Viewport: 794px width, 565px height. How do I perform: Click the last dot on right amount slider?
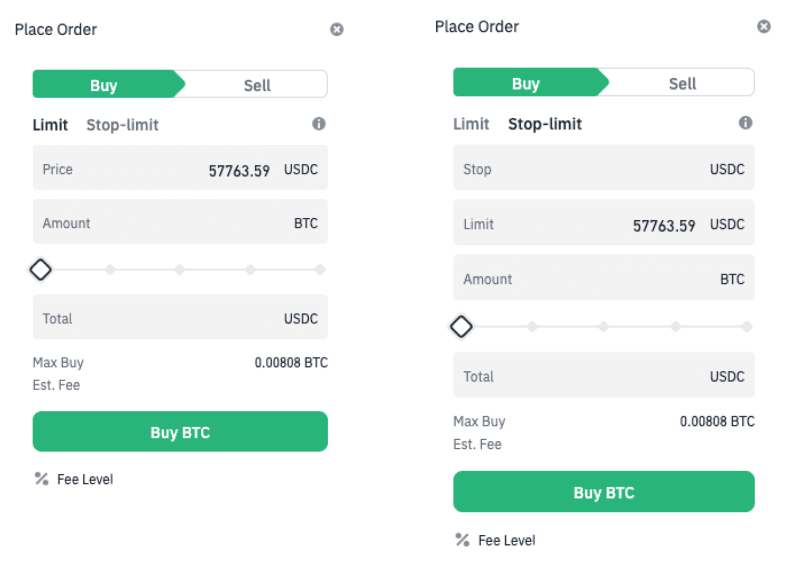pos(746,327)
